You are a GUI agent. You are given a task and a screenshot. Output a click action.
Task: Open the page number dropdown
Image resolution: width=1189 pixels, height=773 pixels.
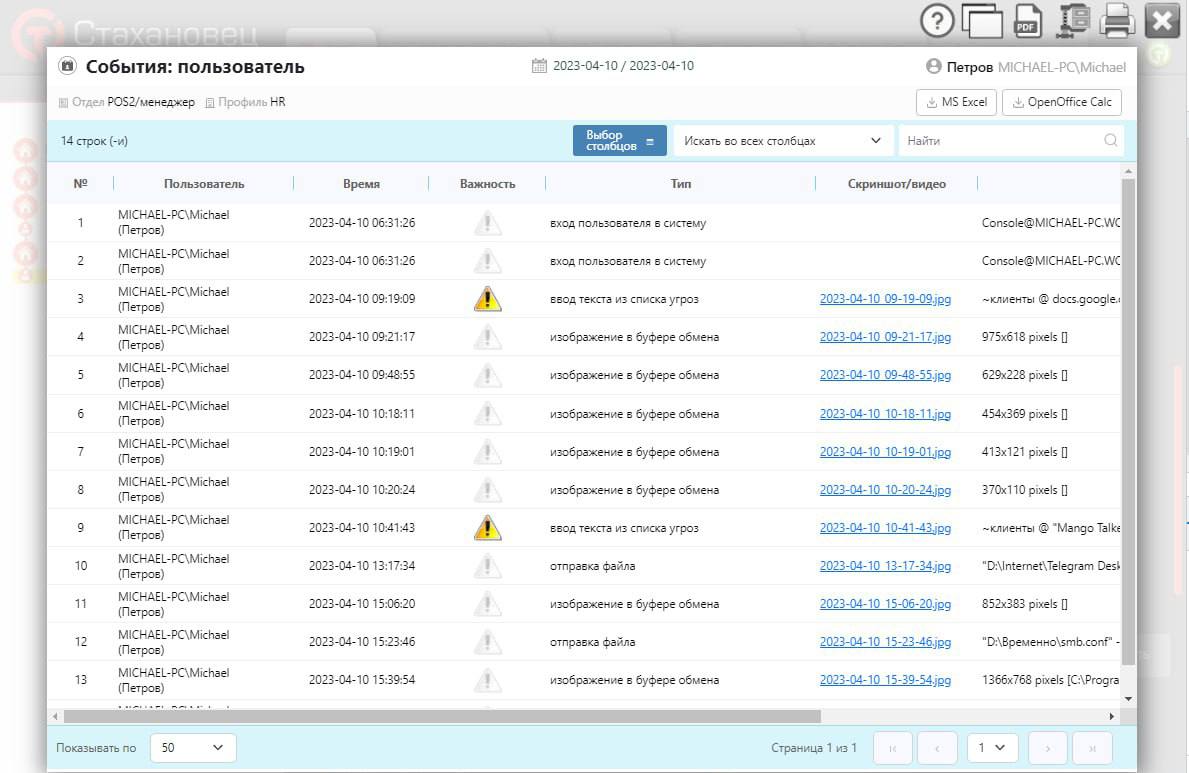[x=992, y=748]
